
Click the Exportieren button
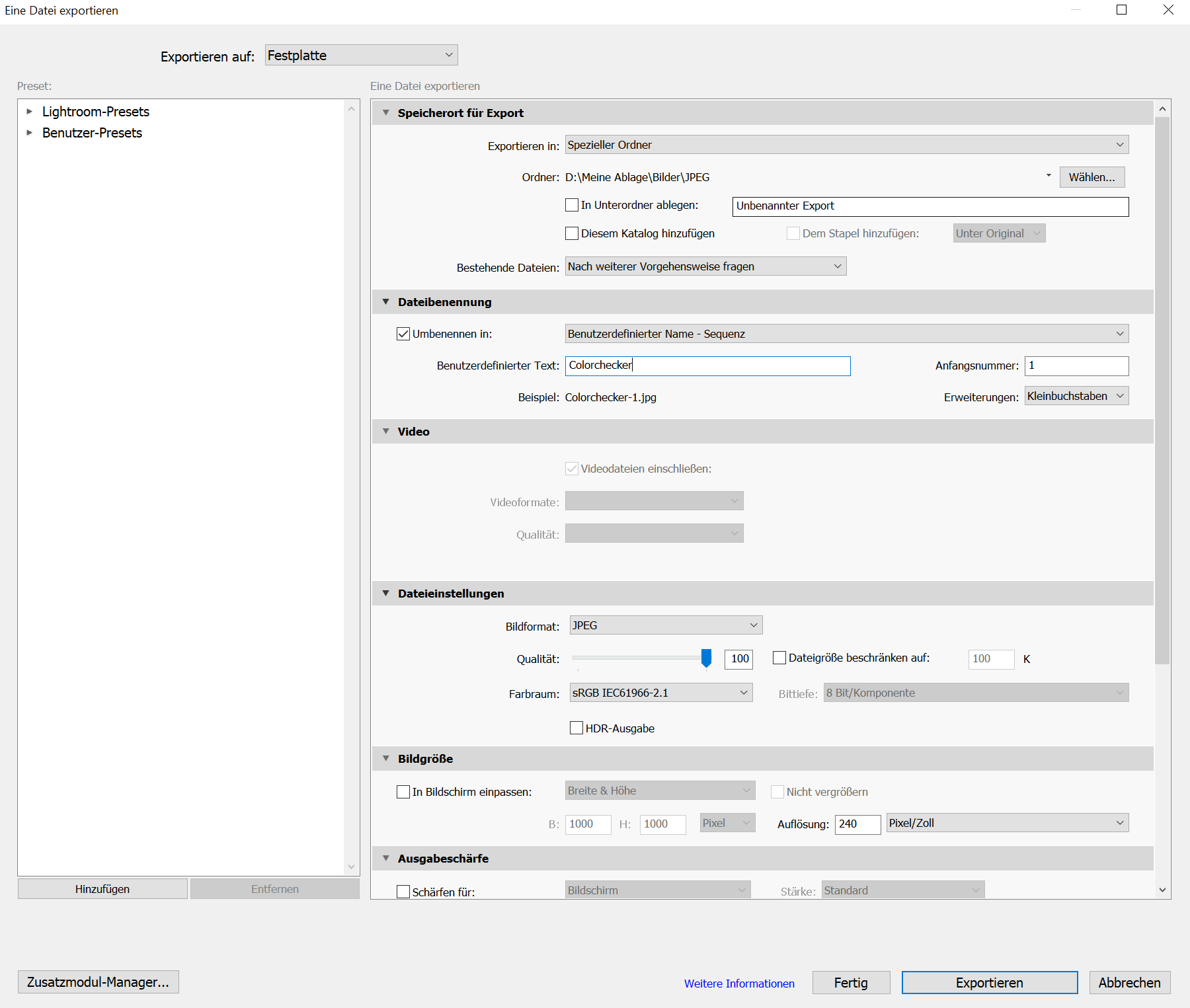(989, 982)
